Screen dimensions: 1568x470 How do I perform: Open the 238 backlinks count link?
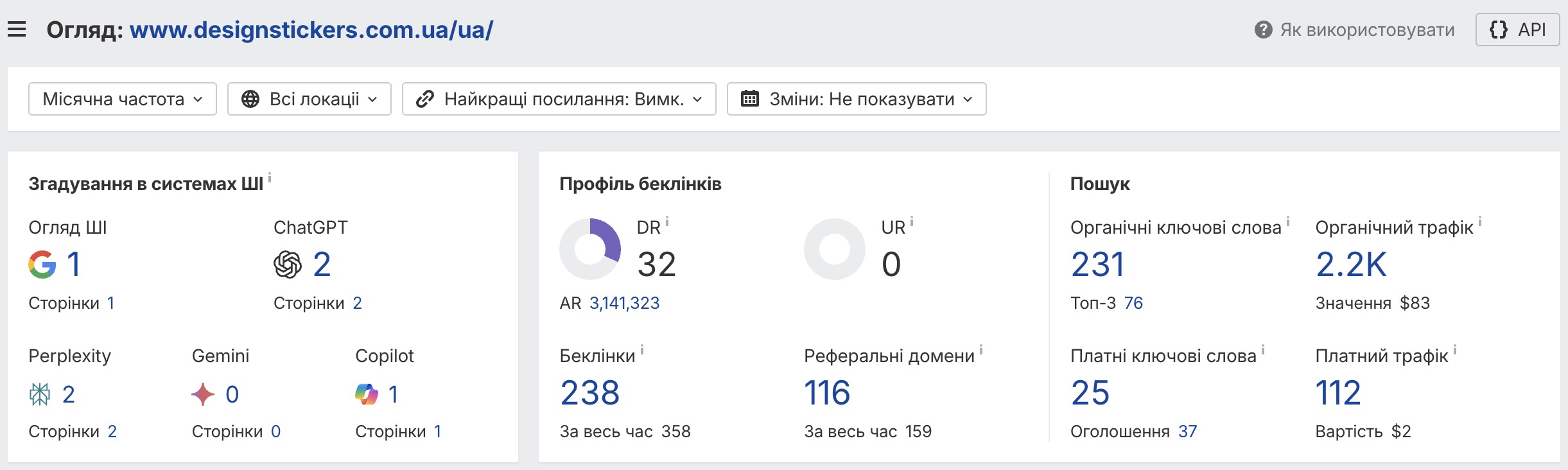[589, 393]
